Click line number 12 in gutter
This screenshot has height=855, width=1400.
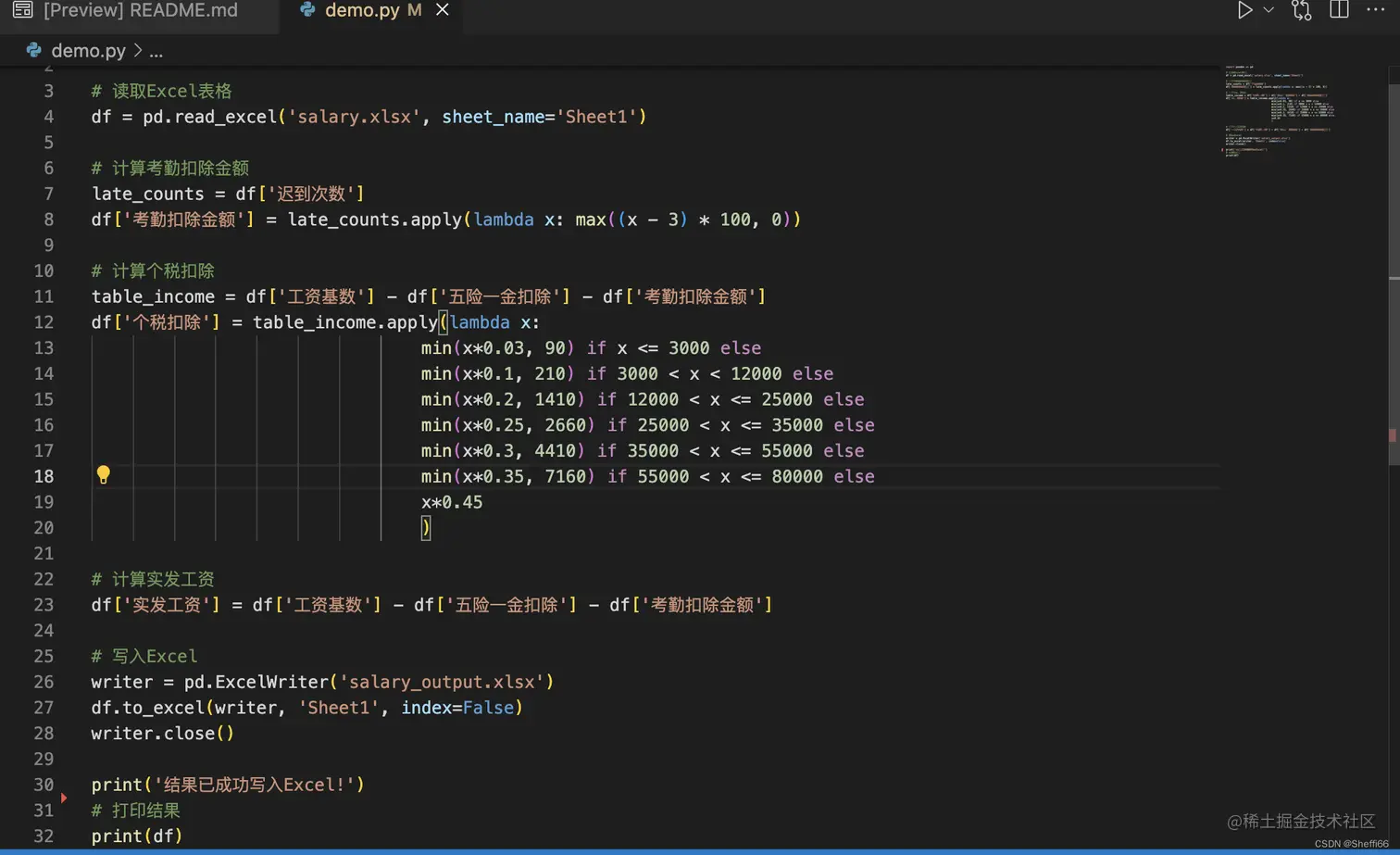pyautogui.click(x=44, y=322)
